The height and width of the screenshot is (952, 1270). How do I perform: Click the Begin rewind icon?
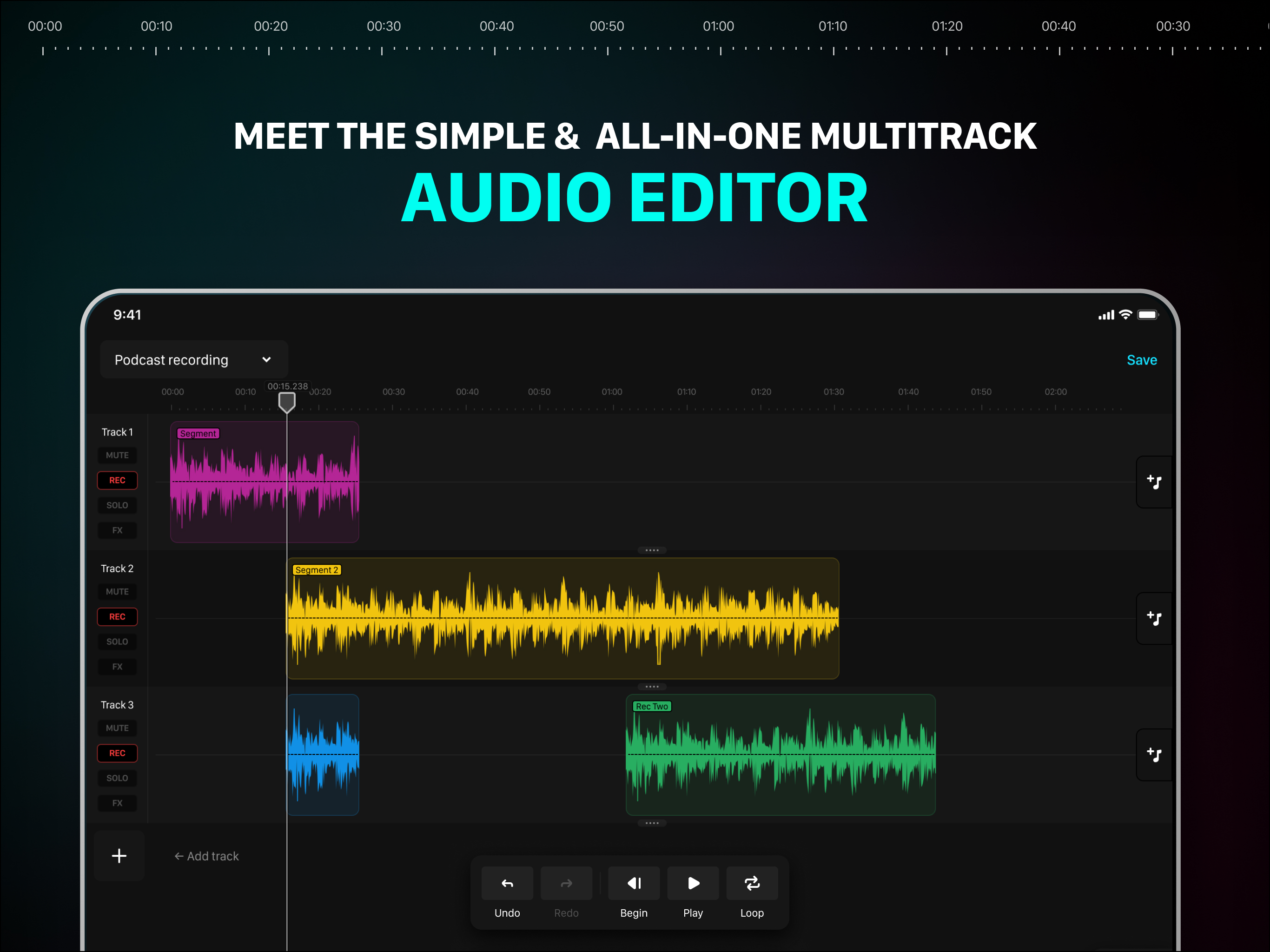click(634, 883)
